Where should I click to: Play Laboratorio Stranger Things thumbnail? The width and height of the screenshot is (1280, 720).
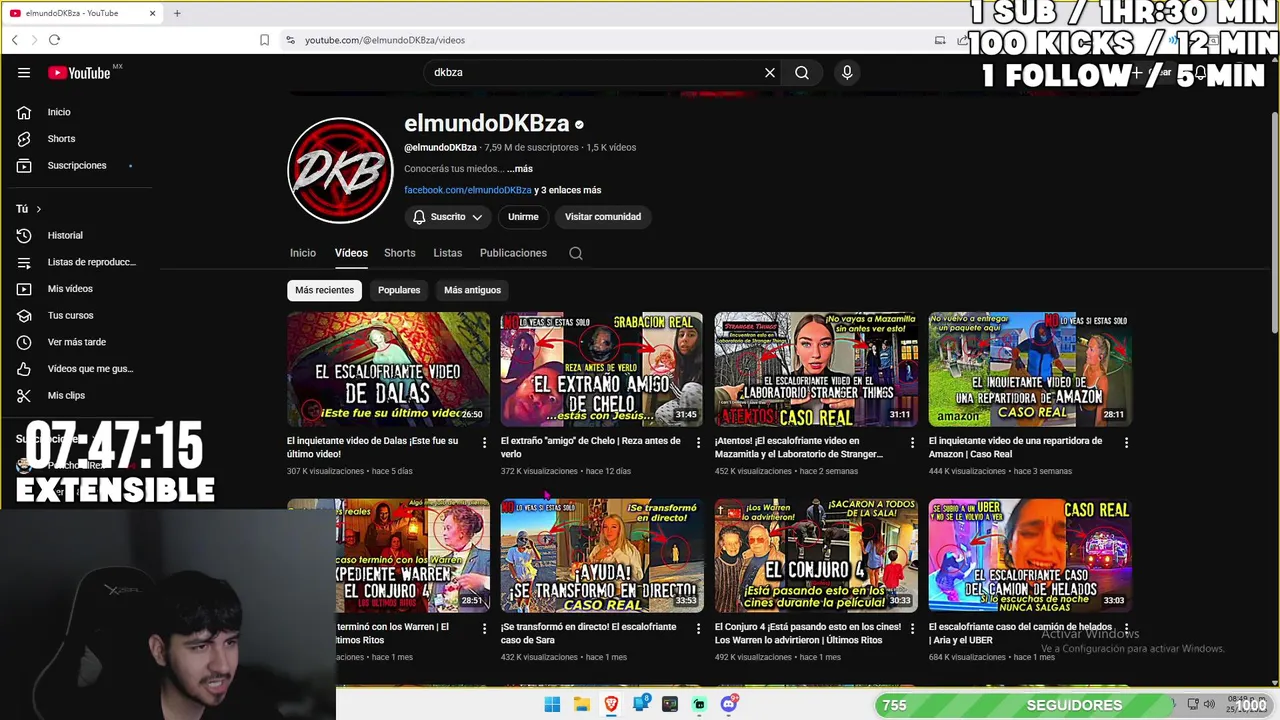[816, 369]
